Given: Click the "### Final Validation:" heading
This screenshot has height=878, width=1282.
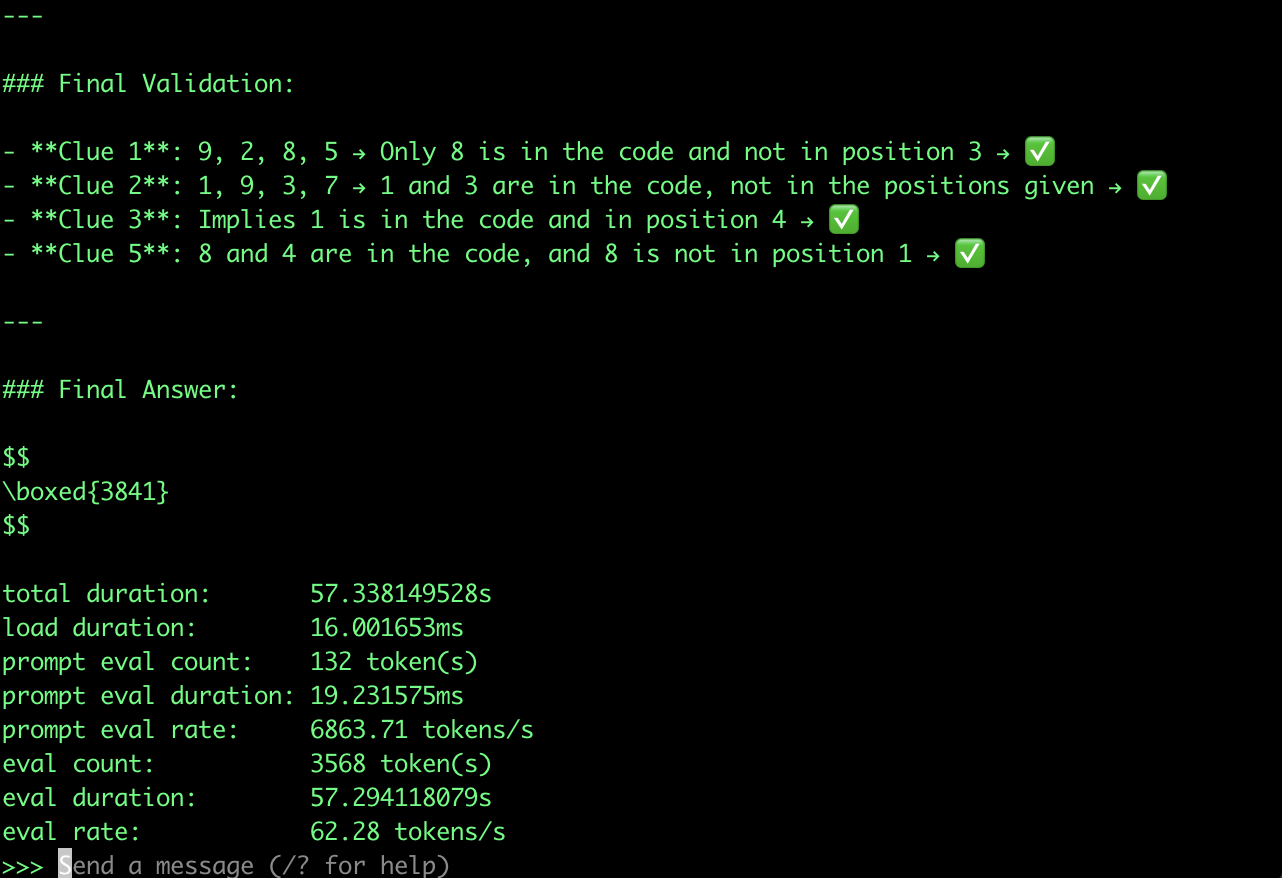Looking at the screenshot, I should point(148,84).
